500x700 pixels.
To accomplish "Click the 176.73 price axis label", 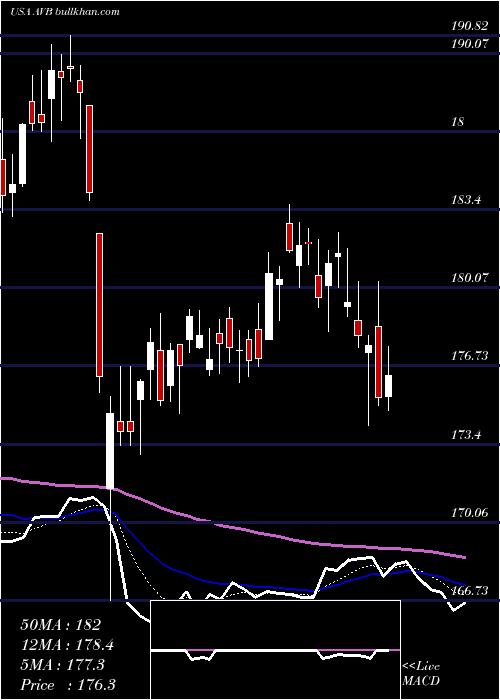I will click(x=469, y=356).
